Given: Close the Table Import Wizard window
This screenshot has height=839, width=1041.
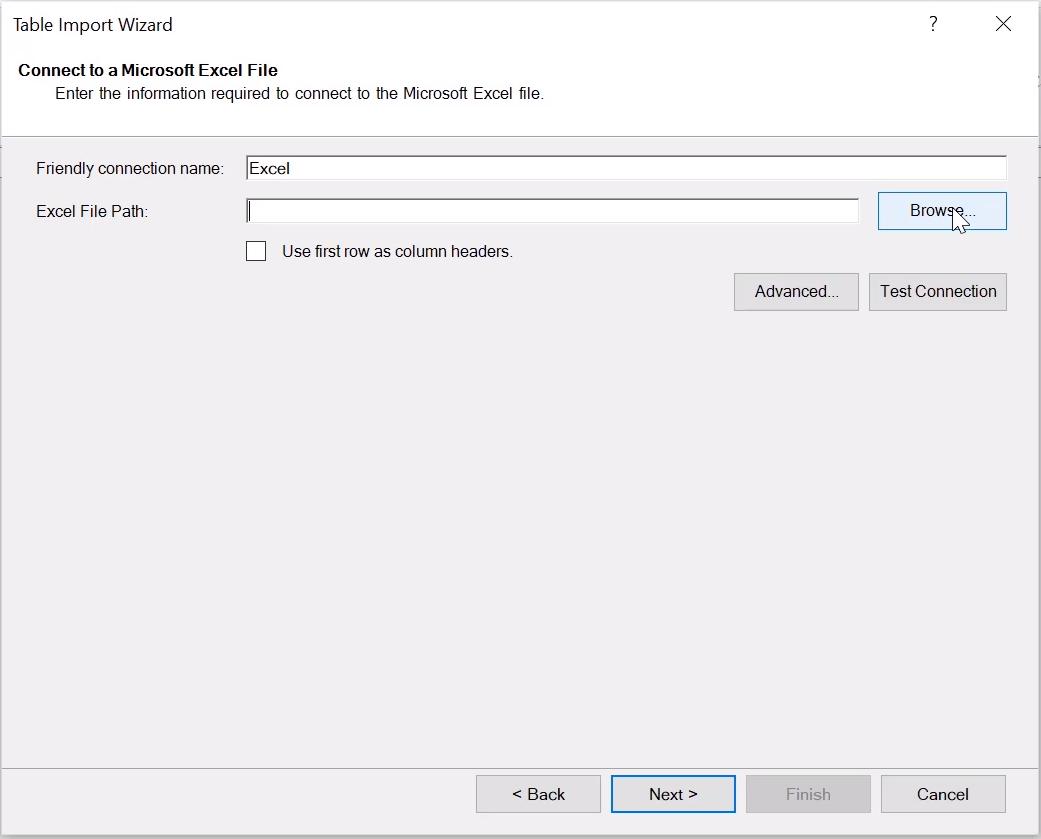Looking at the screenshot, I should (1003, 24).
